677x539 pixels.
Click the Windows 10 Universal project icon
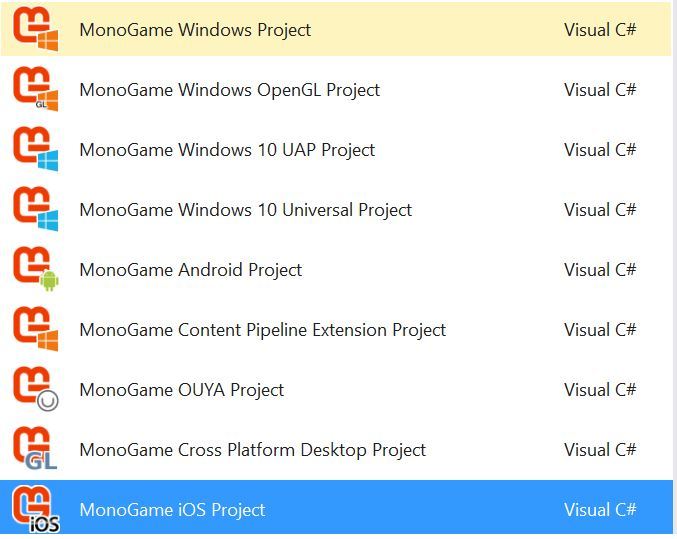tap(35, 209)
